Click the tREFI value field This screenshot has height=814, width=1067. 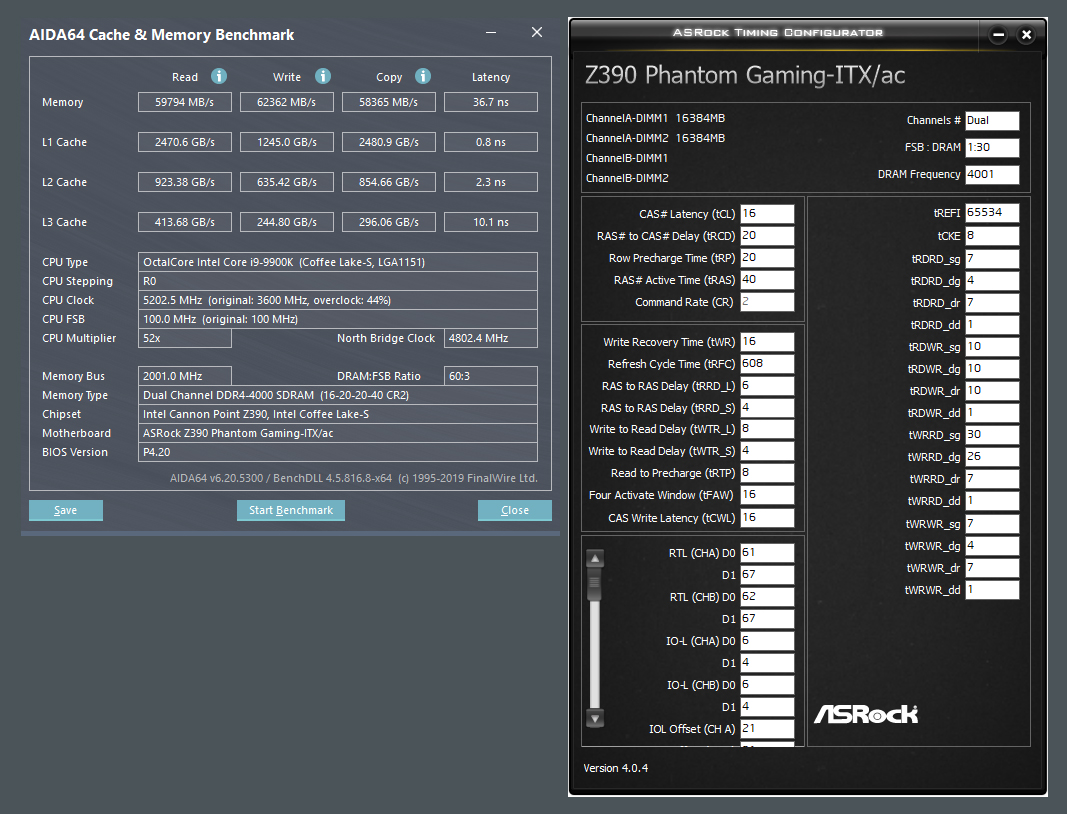[x=992, y=213]
